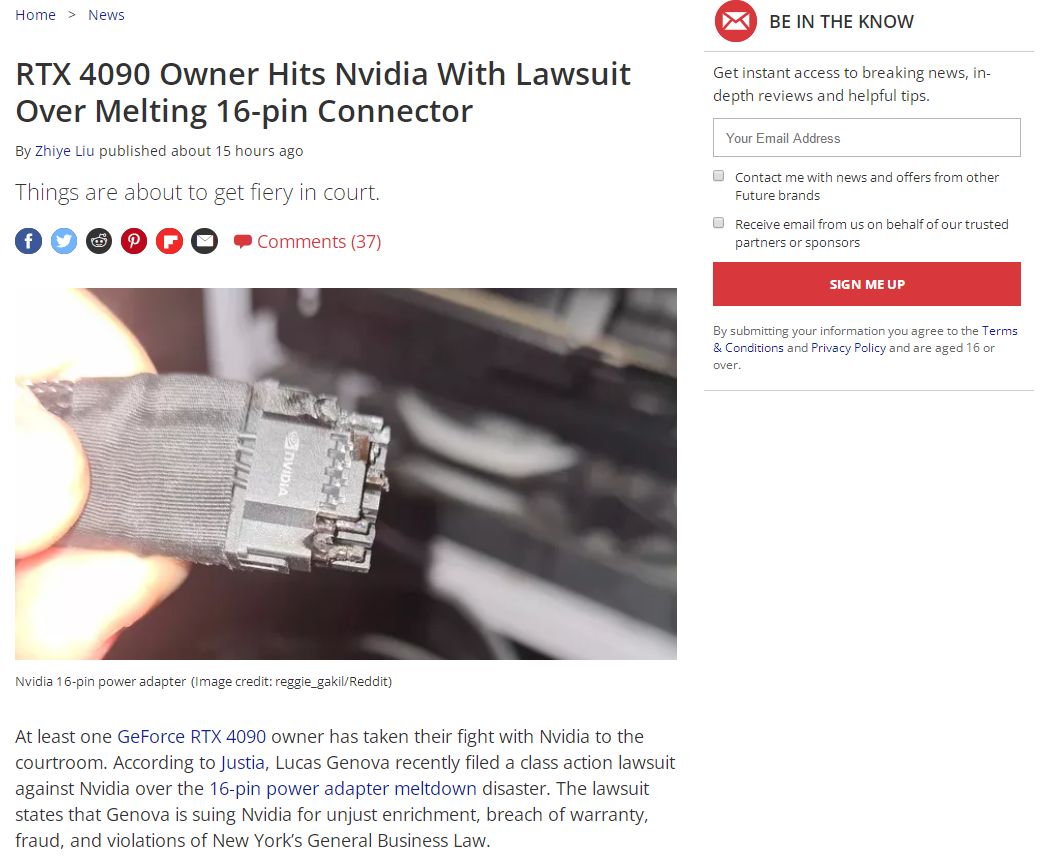Pin article with Pinterest icon

pyautogui.click(x=134, y=241)
